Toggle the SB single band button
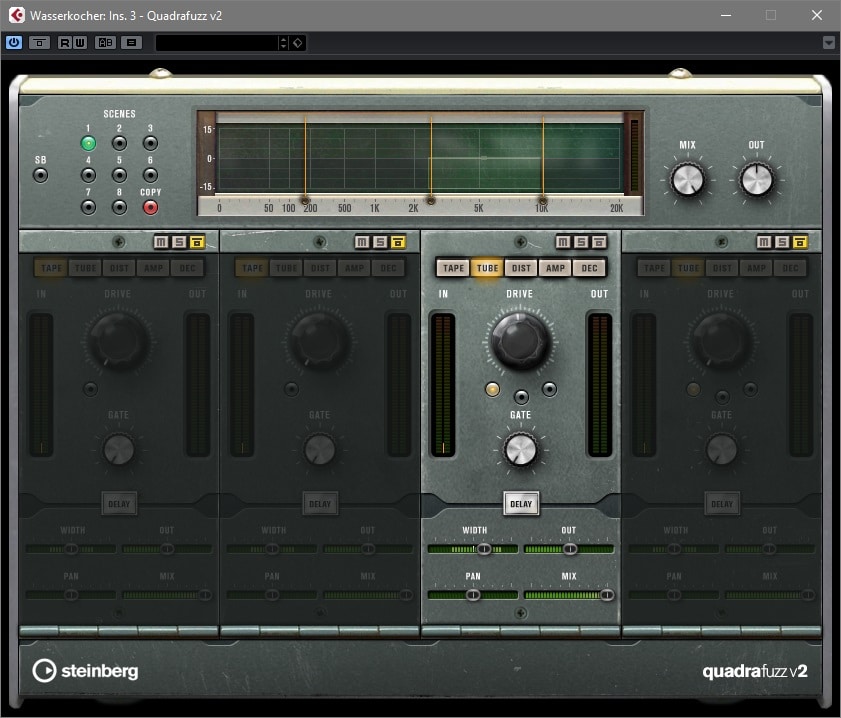This screenshot has width=841, height=718. pos(40,175)
